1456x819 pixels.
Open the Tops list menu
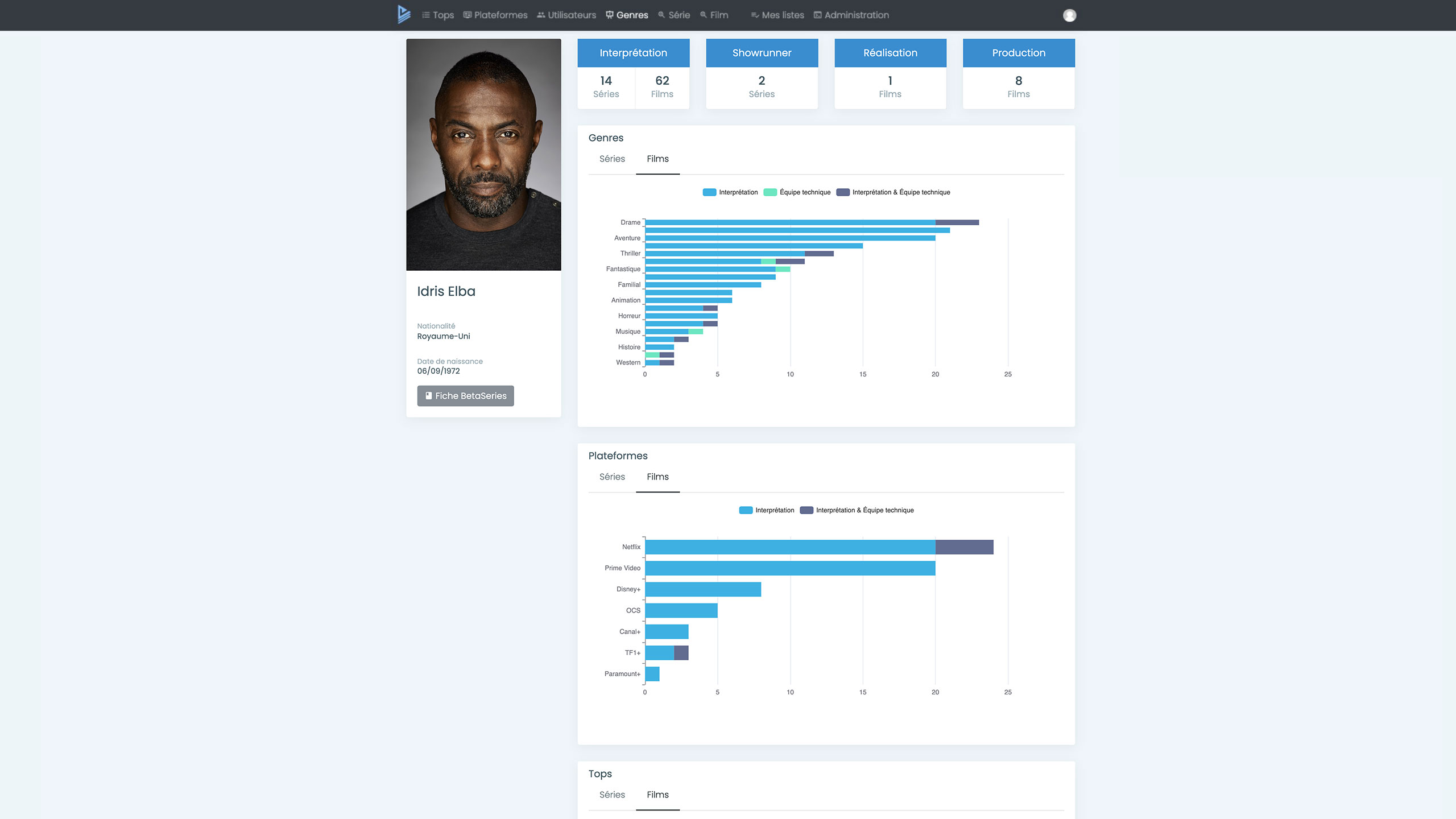(x=438, y=15)
